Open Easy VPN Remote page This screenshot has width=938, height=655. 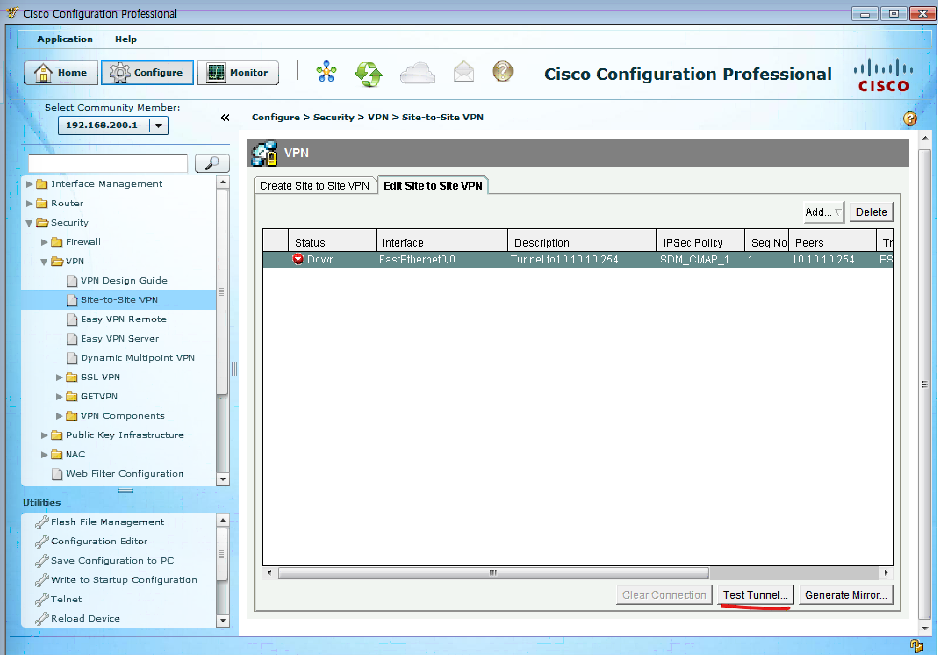coord(123,319)
